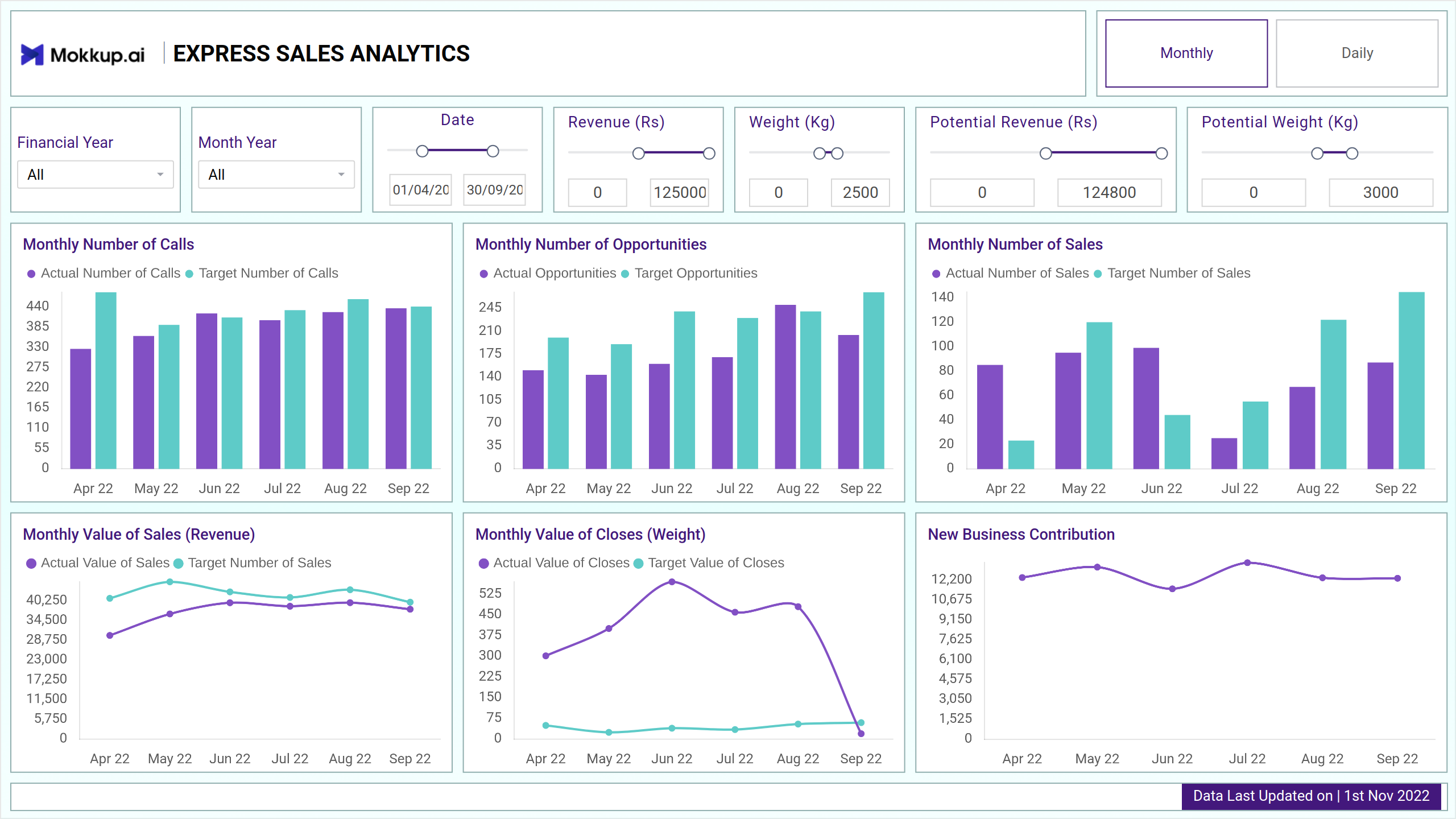Toggle Actual Number of Sales legend in the Monthly Number of Sales chart
This screenshot has height=819, width=1456.
coord(1011,274)
